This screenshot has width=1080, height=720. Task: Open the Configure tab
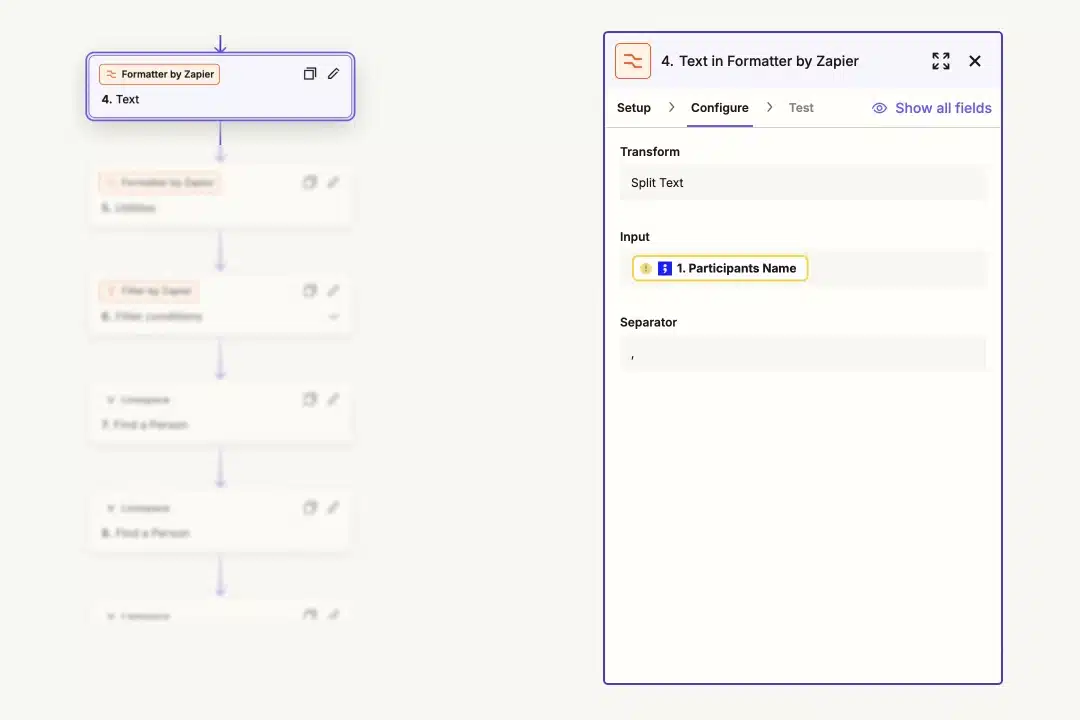point(720,108)
